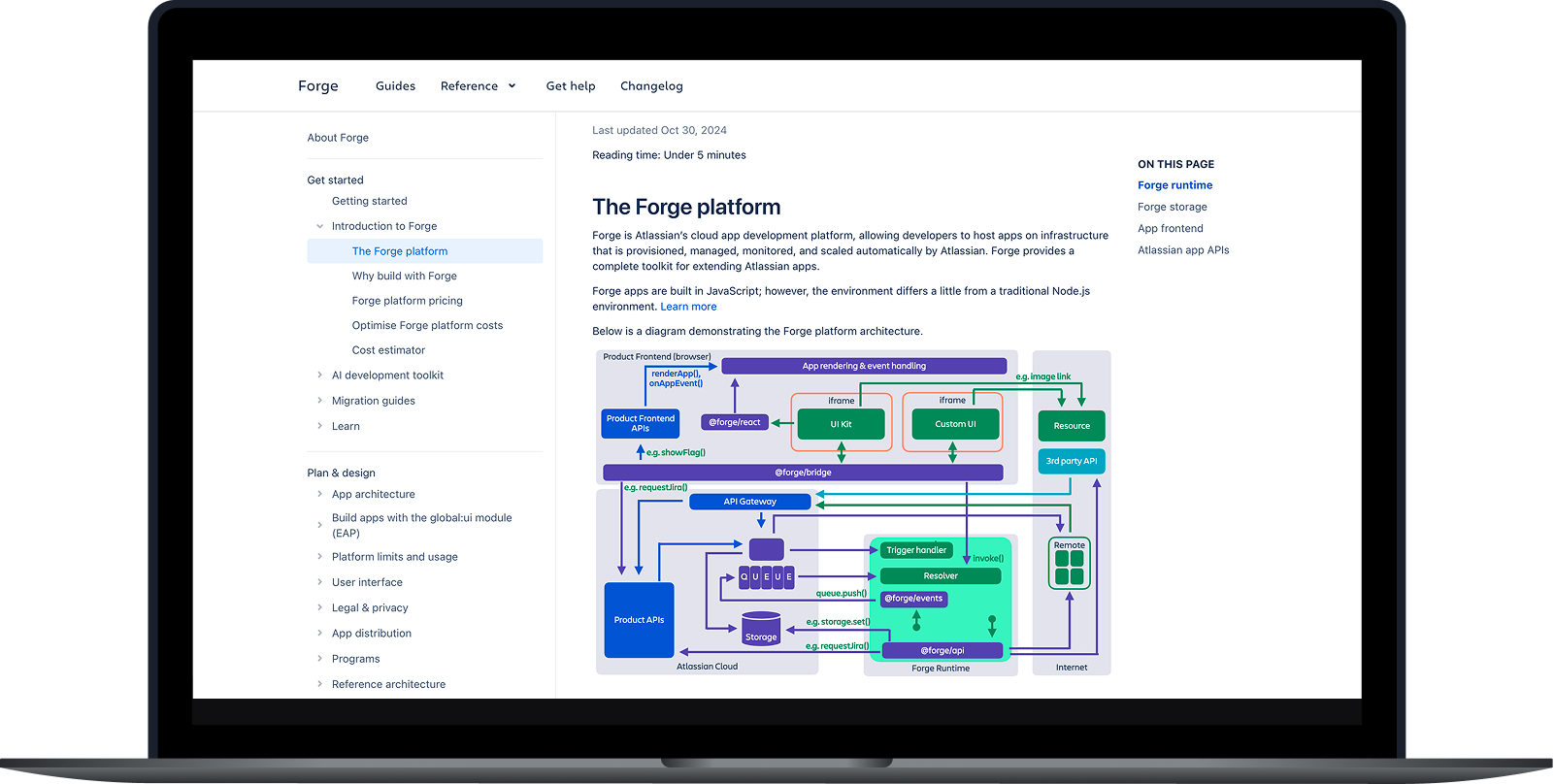Open the Forge home logo link
The width and height of the screenshot is (1554, 784).
317,85
